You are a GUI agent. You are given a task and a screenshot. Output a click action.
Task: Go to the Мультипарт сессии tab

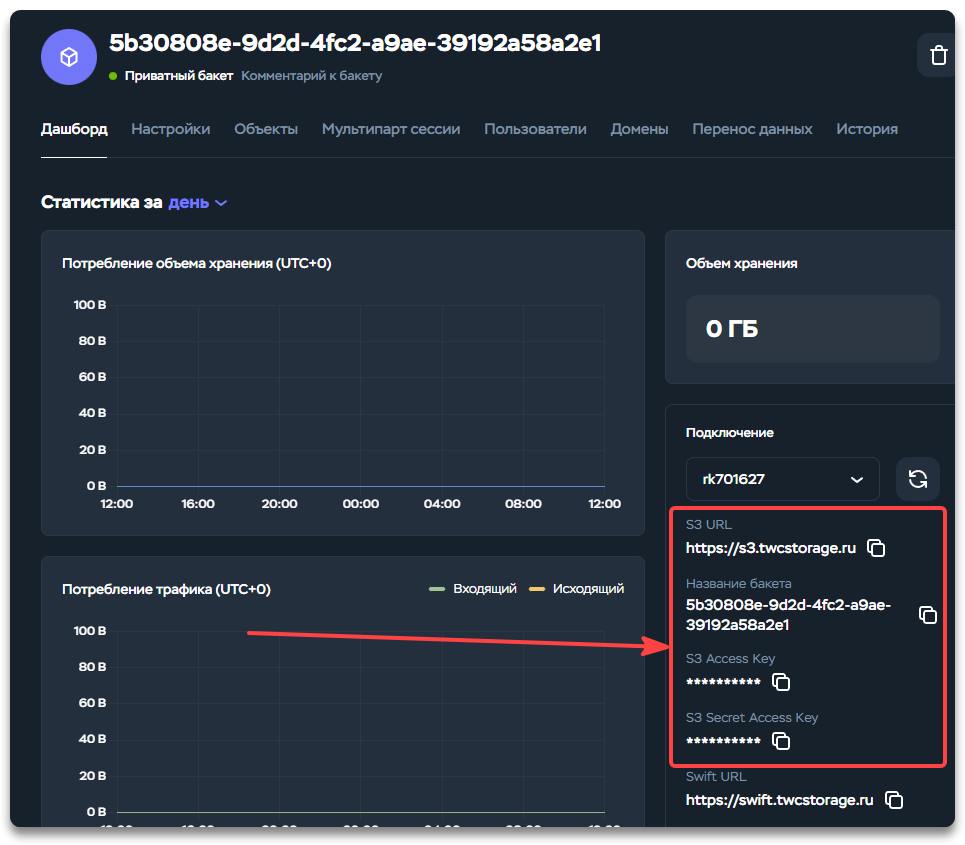click(391, 129)
